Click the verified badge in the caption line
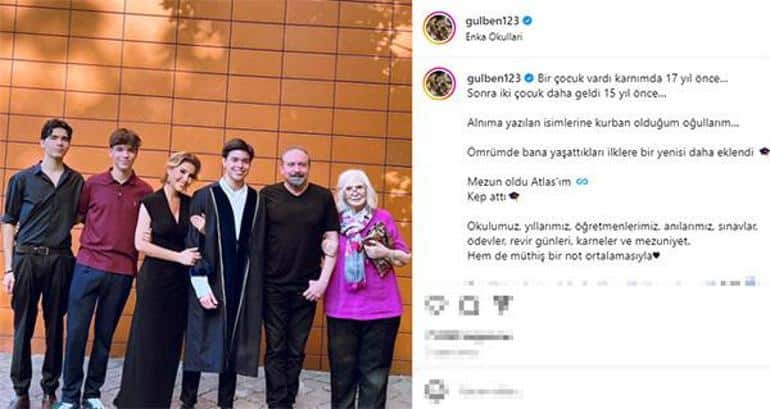Image resolution: width=770 pixels, height=409 pixels. pos(529,78)
